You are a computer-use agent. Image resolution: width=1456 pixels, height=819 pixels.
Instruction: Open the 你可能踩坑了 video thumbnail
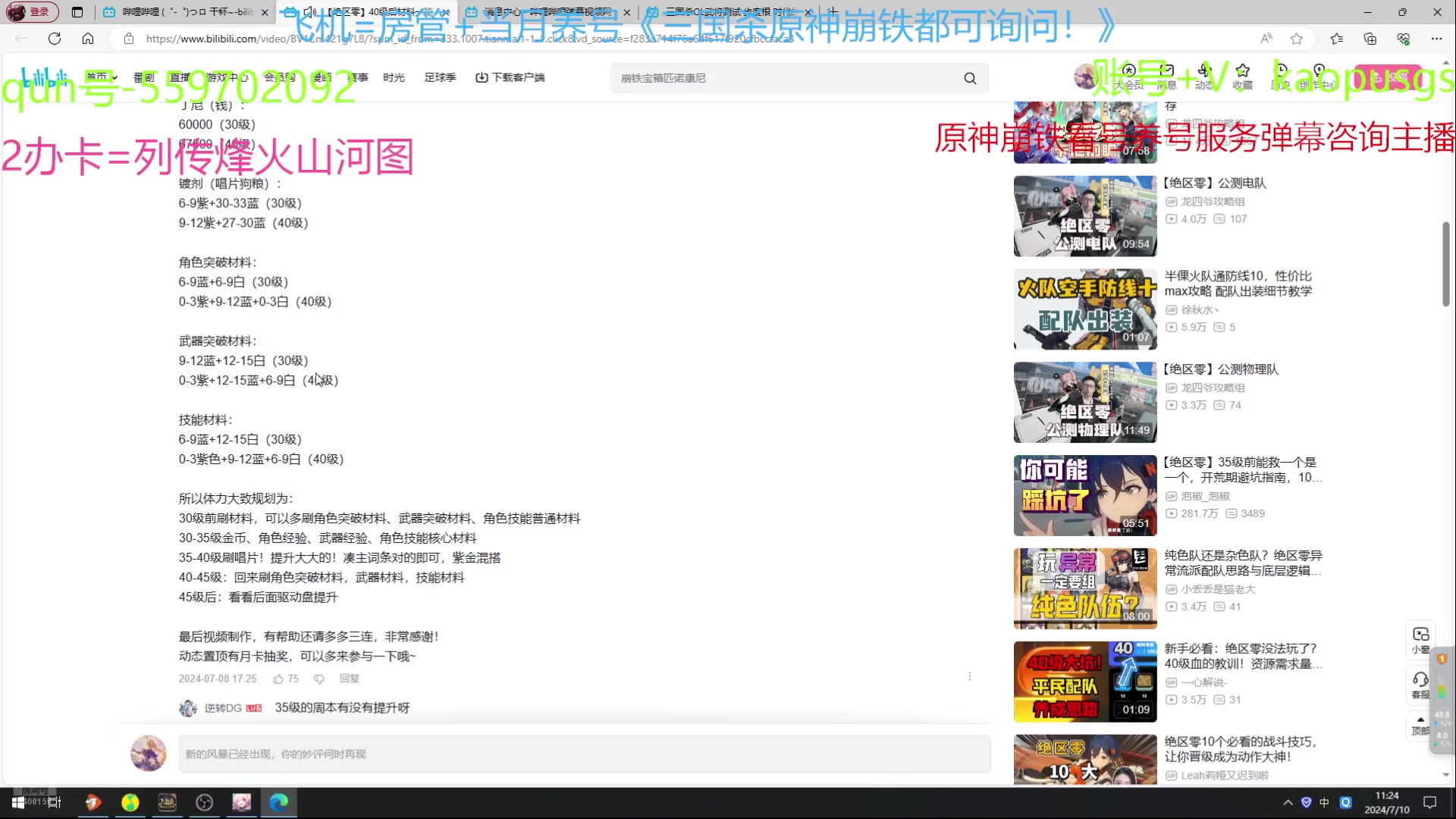[x=1085, y=496]
